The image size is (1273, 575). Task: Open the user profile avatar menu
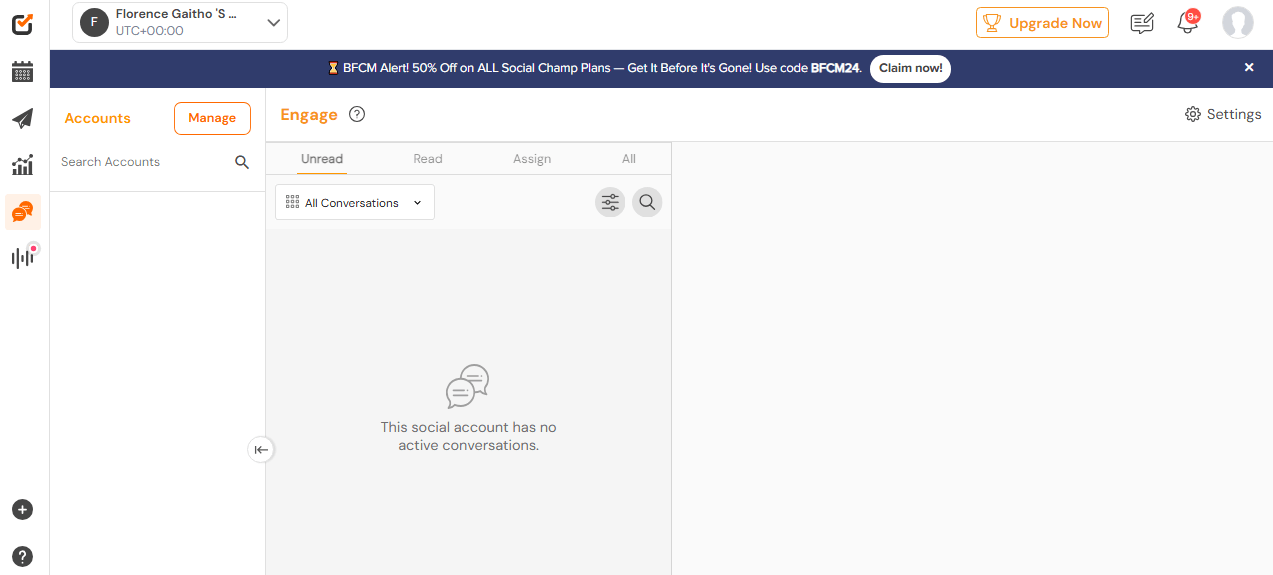pyautogui.click(x=1238, y=23)
